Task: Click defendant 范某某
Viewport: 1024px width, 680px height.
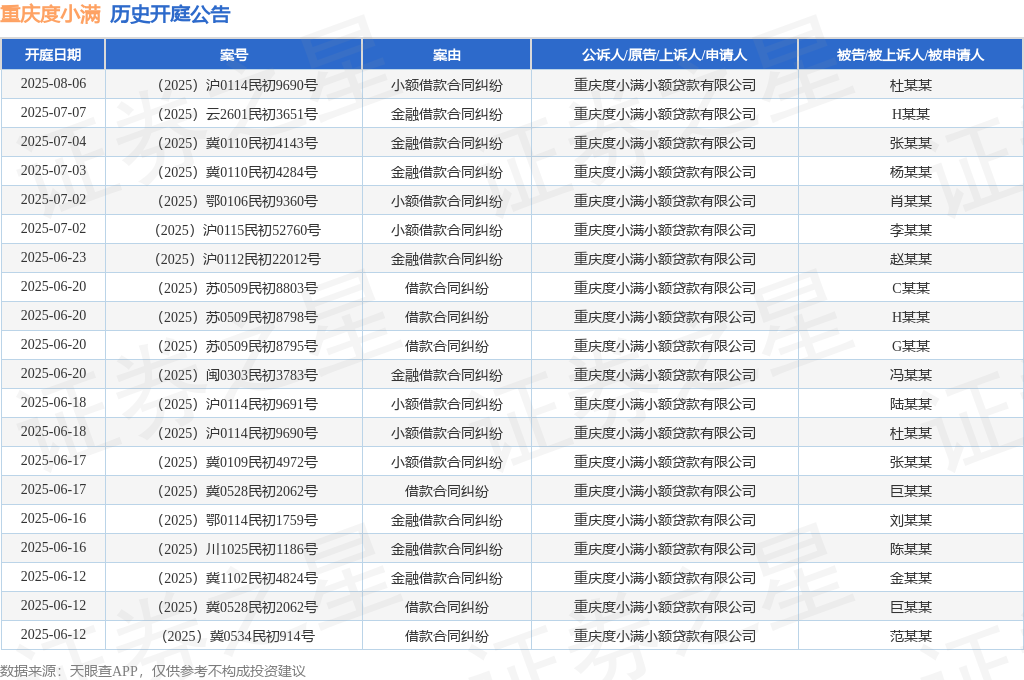Action: 910,636
